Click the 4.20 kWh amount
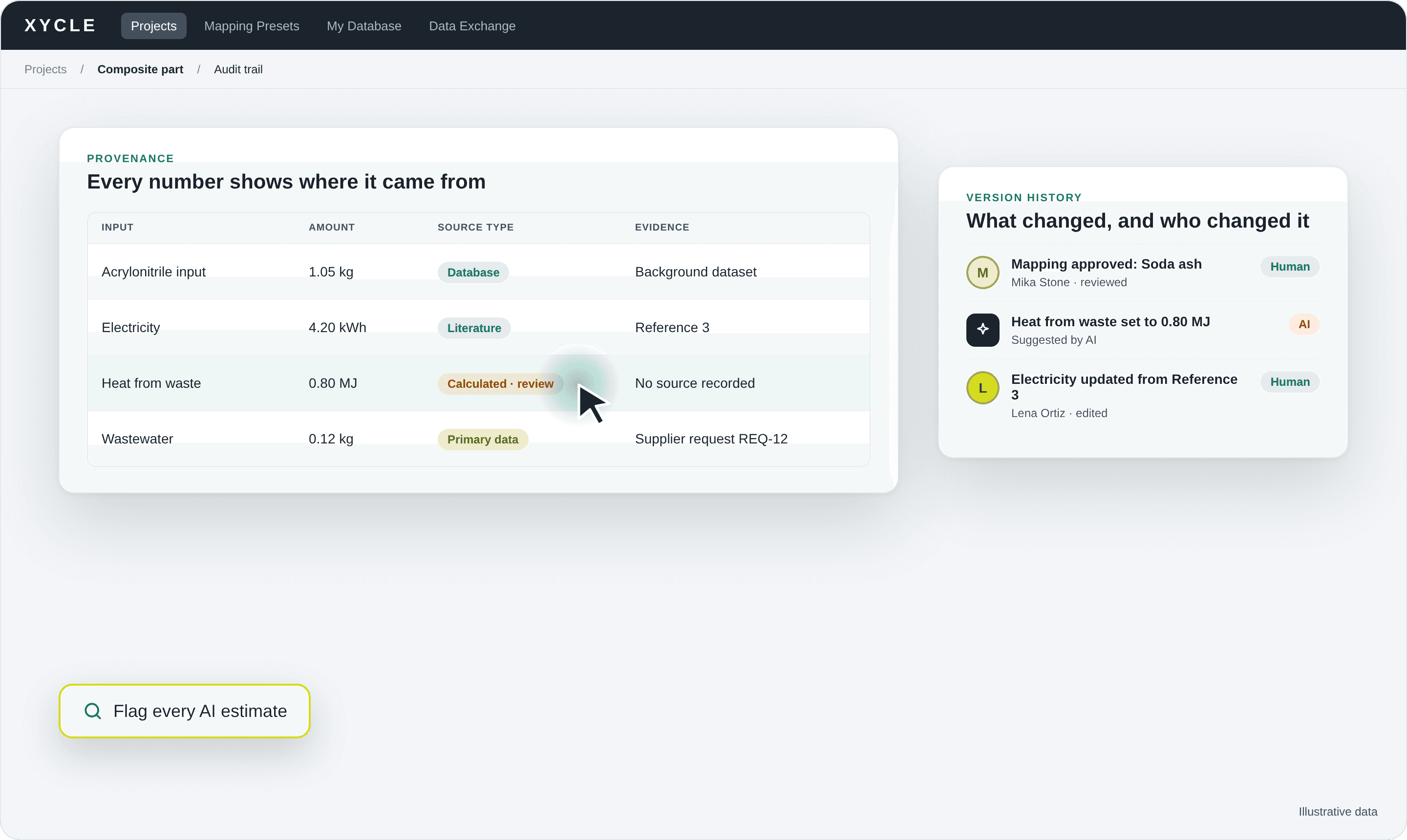Viewport: 1407px width, 840px height. point(337,327)
